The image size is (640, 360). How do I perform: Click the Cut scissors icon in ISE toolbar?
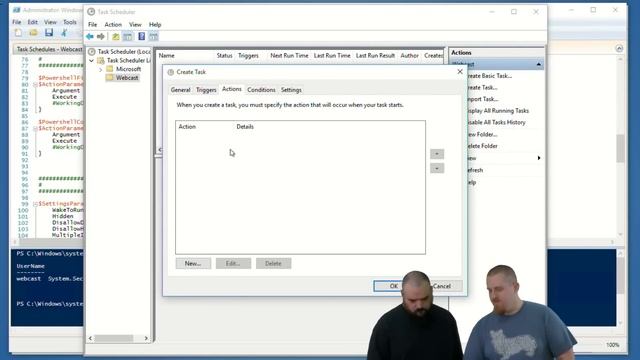coord(64,33)
